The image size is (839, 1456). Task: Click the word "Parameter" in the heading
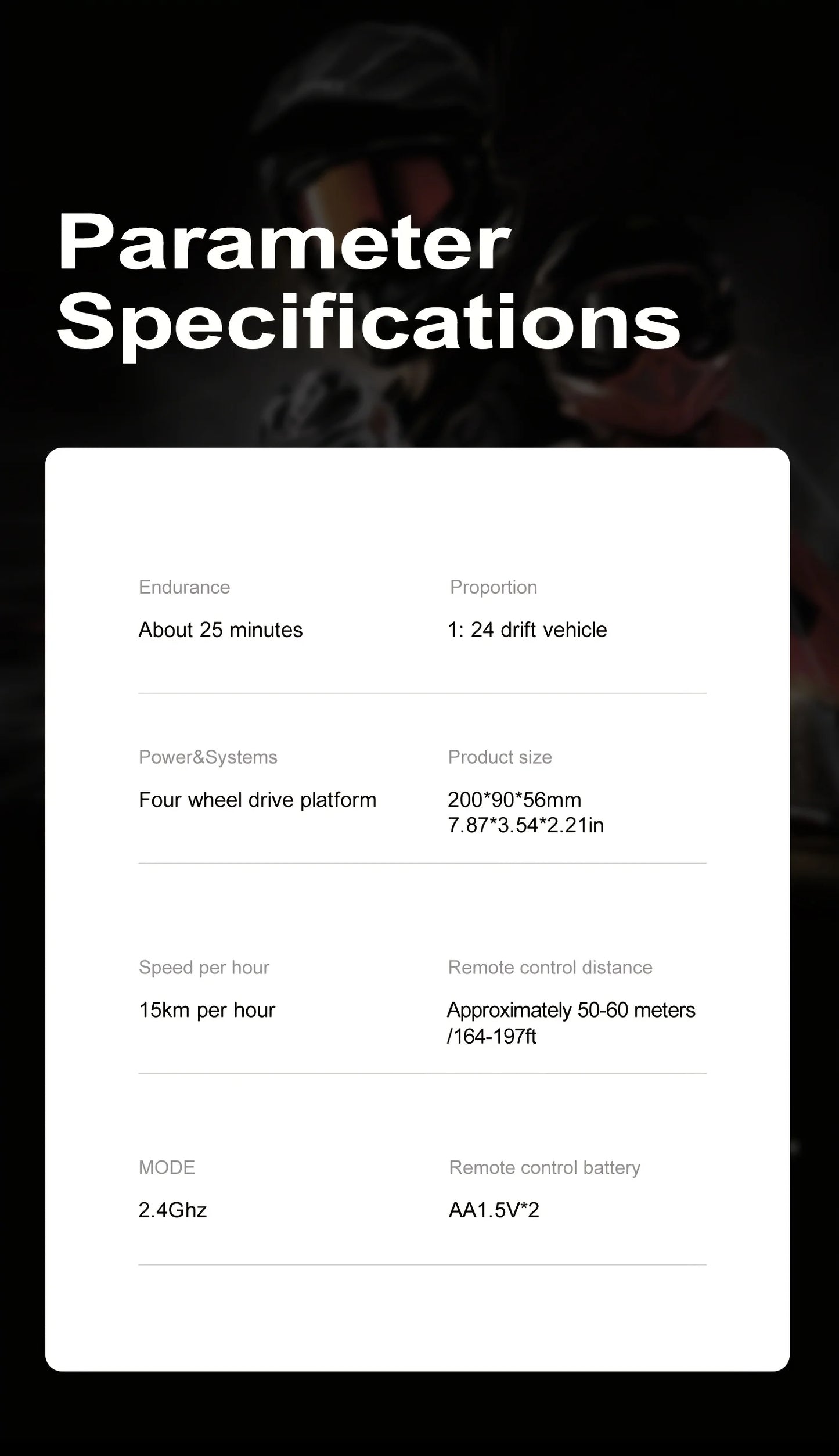point(283,244)
